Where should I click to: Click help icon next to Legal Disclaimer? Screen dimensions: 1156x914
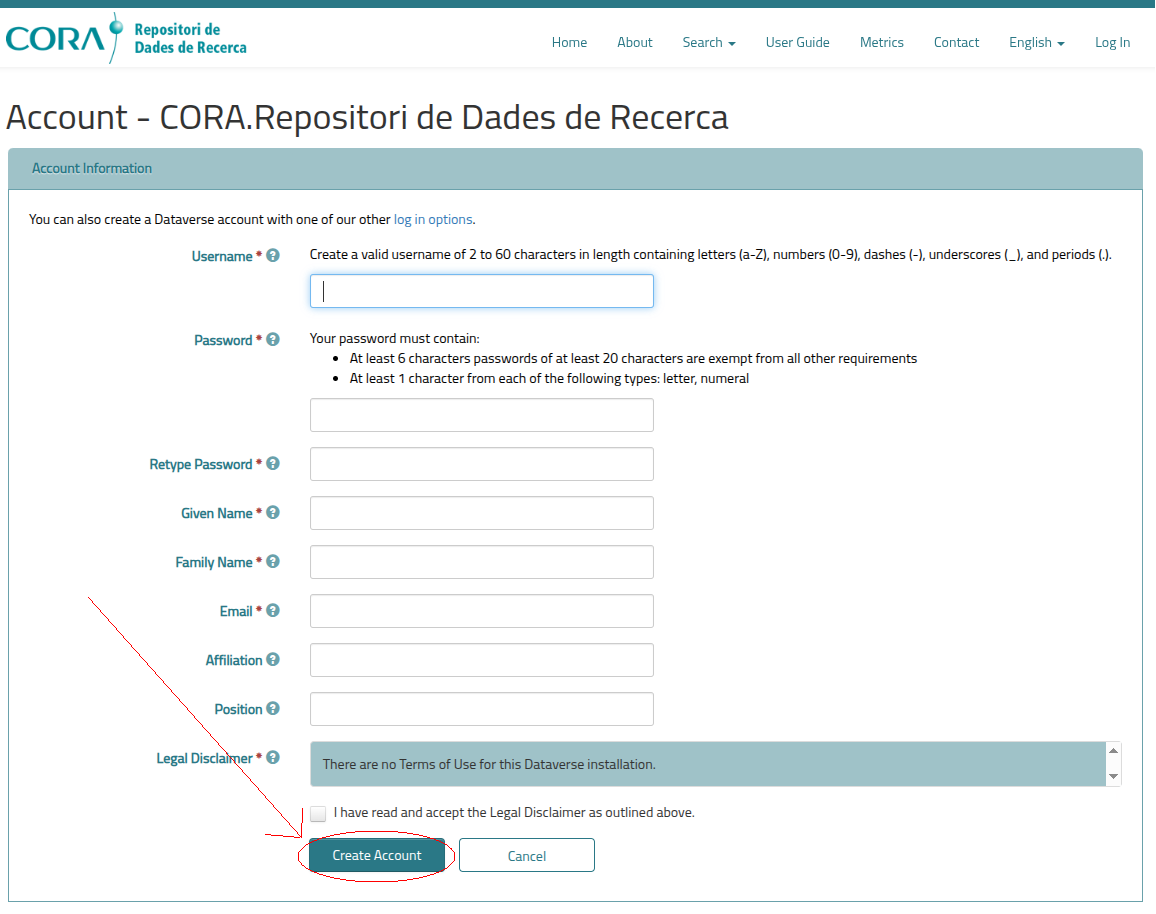coord(273,758)
